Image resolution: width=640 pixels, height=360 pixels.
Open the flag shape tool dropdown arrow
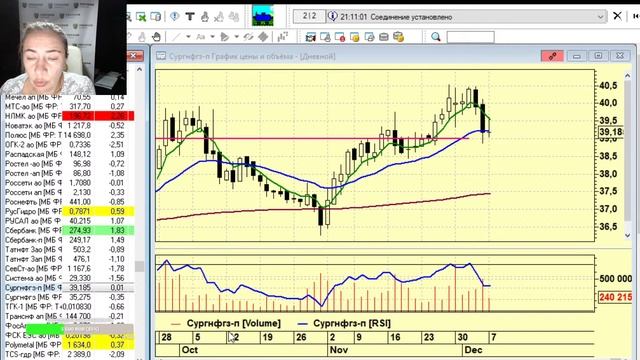[x=236, y=37]
